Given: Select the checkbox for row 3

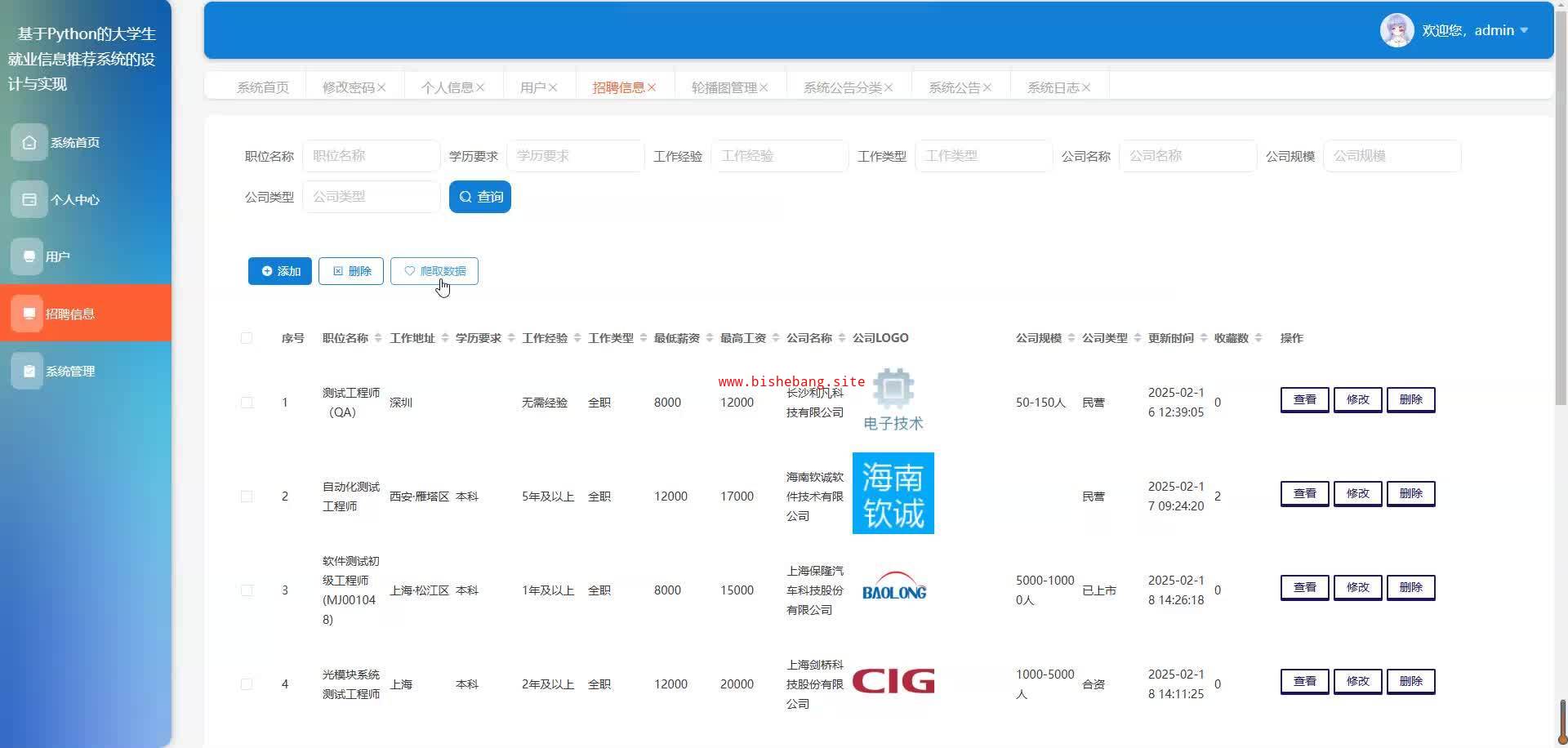Looking at the screenshot, I should pos(247,590).
